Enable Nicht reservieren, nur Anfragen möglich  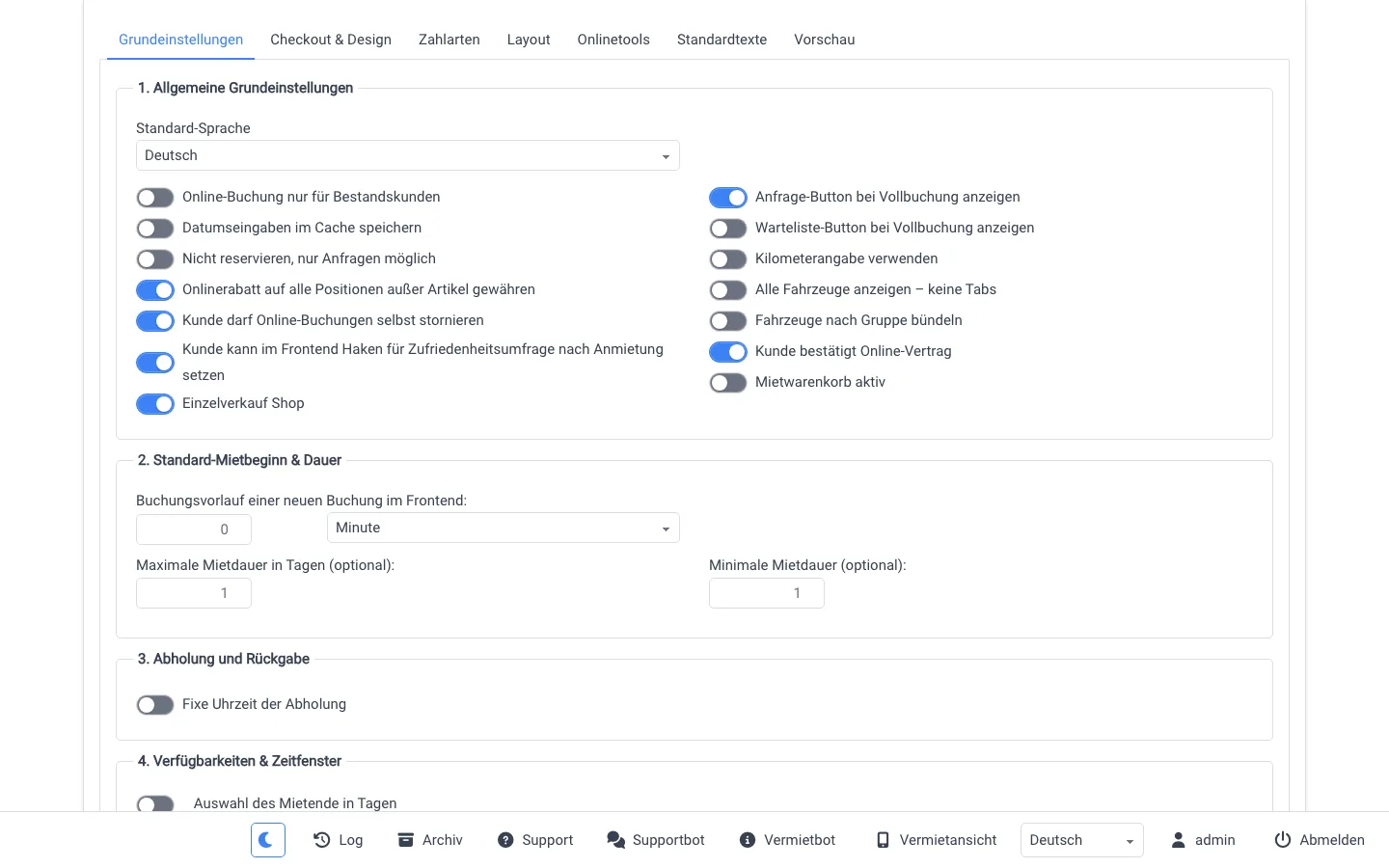click(x=155, y=259)
